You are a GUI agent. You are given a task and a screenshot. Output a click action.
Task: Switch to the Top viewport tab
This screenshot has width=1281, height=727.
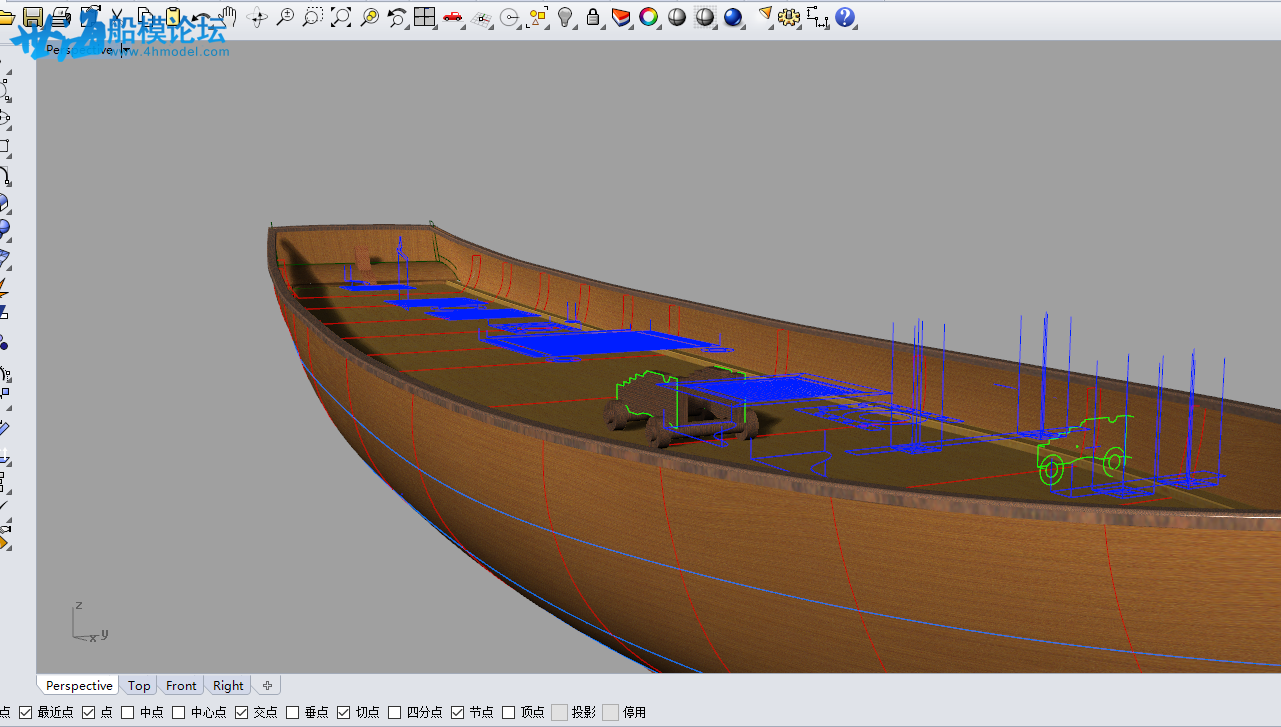tap(139, 685)
